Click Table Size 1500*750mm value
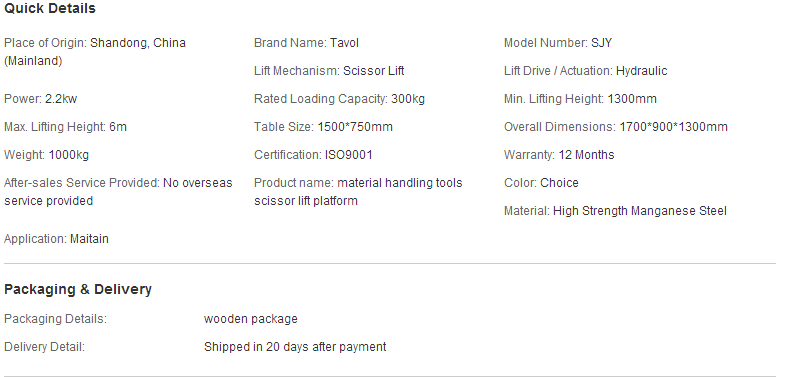Image resolution: width=788 pixels, height=377 pixels. point(355,127)
